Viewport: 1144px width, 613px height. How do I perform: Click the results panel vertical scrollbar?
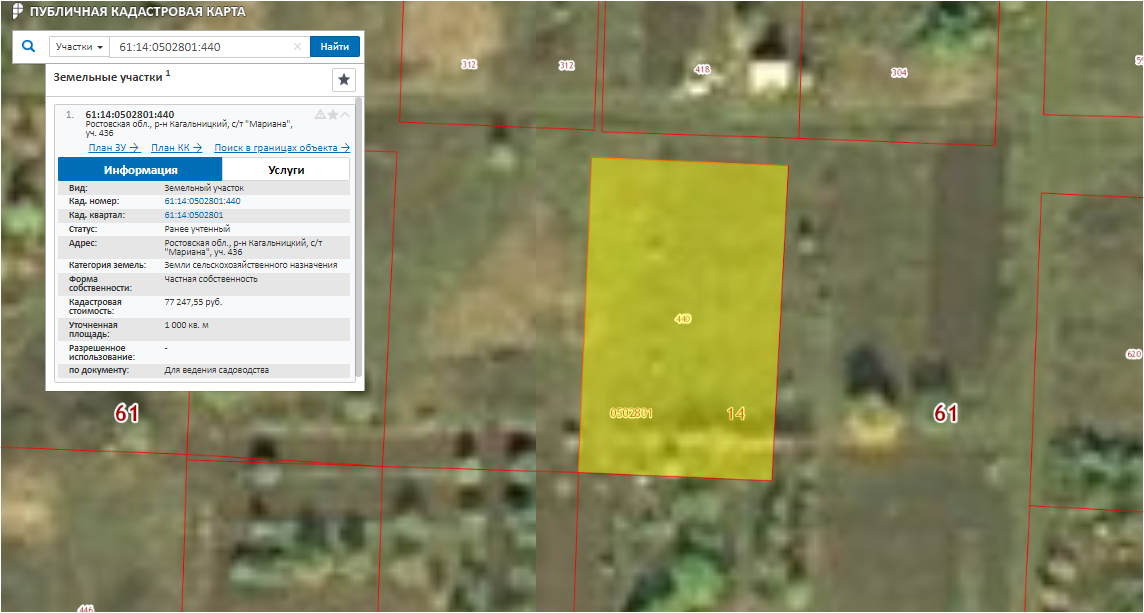click(x=358, y=240)
